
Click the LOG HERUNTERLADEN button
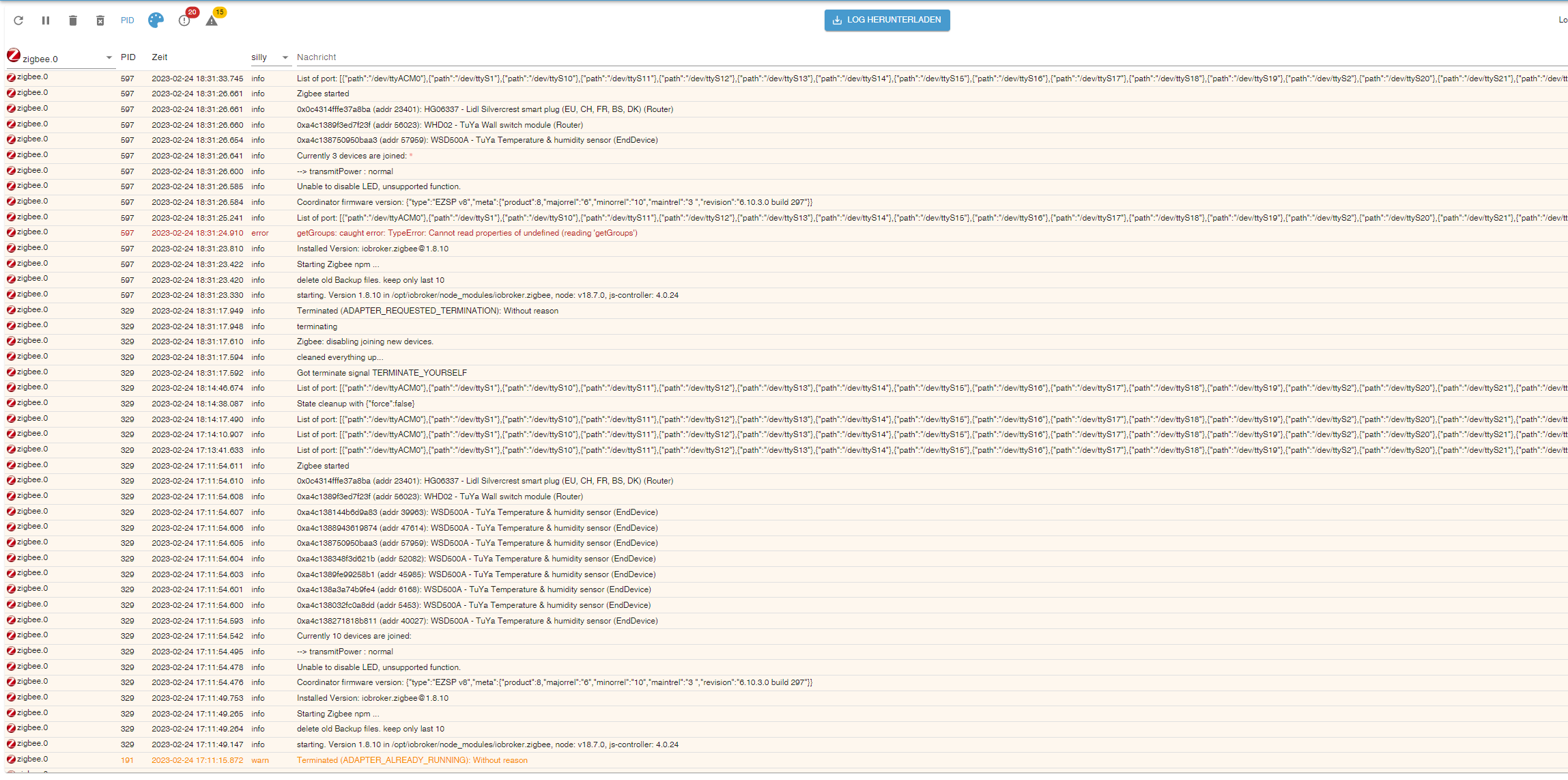point(887,20)
